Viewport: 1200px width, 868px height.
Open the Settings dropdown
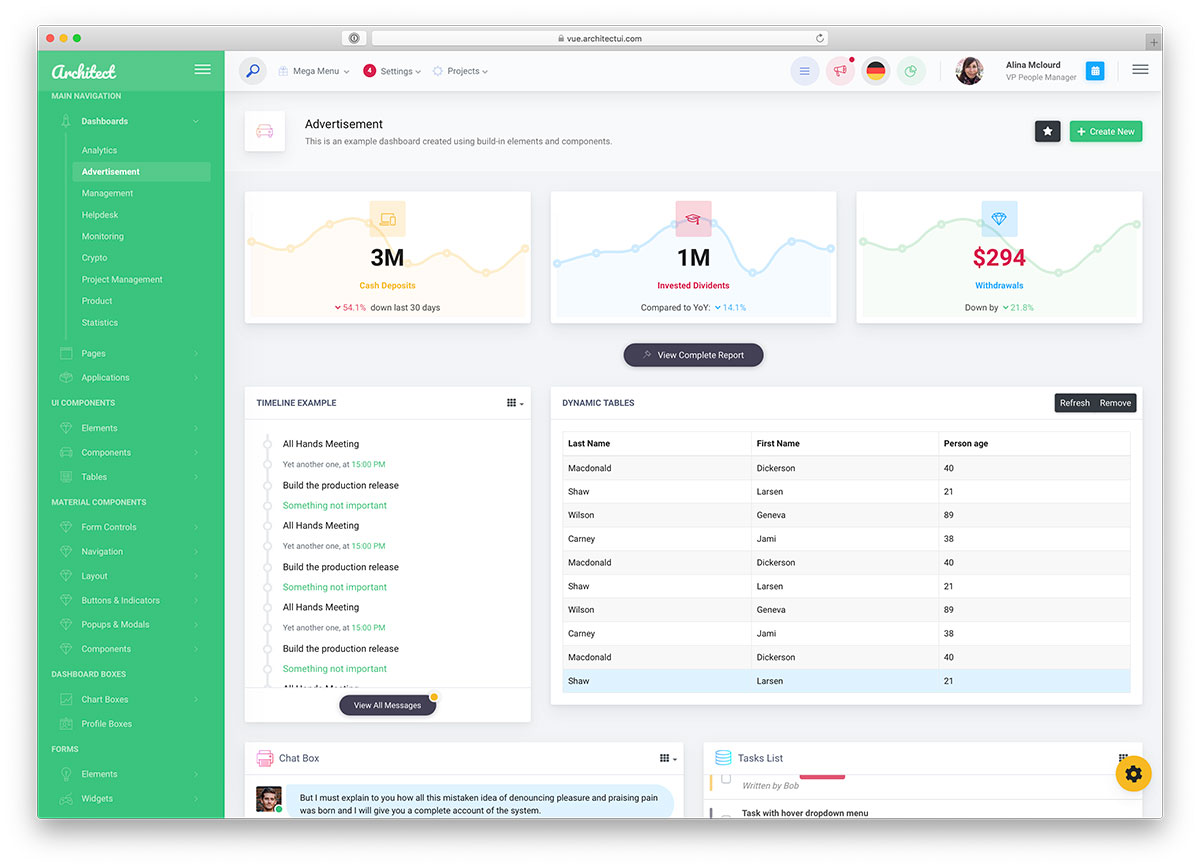point(392,72)
